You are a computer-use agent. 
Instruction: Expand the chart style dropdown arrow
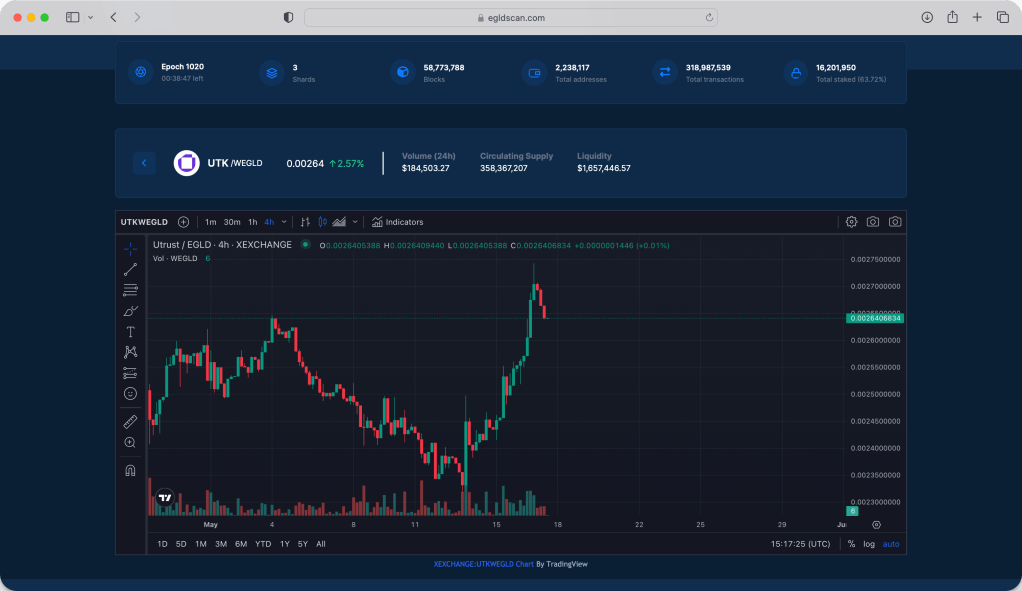(x=355, y=222)
